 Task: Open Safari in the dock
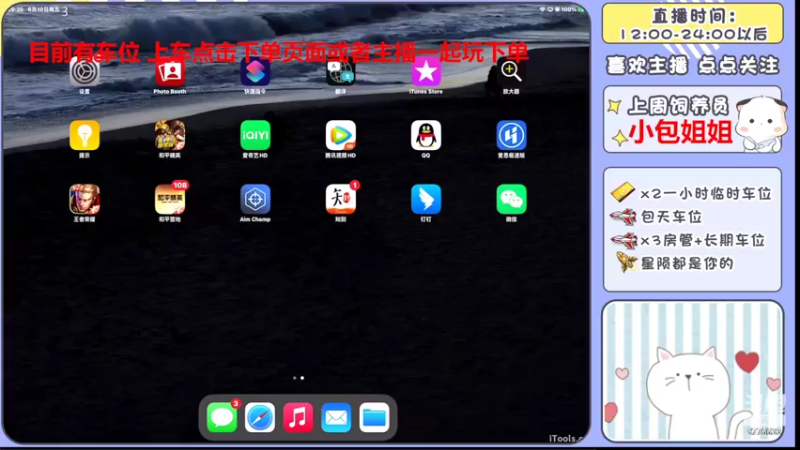pos(260,417)
